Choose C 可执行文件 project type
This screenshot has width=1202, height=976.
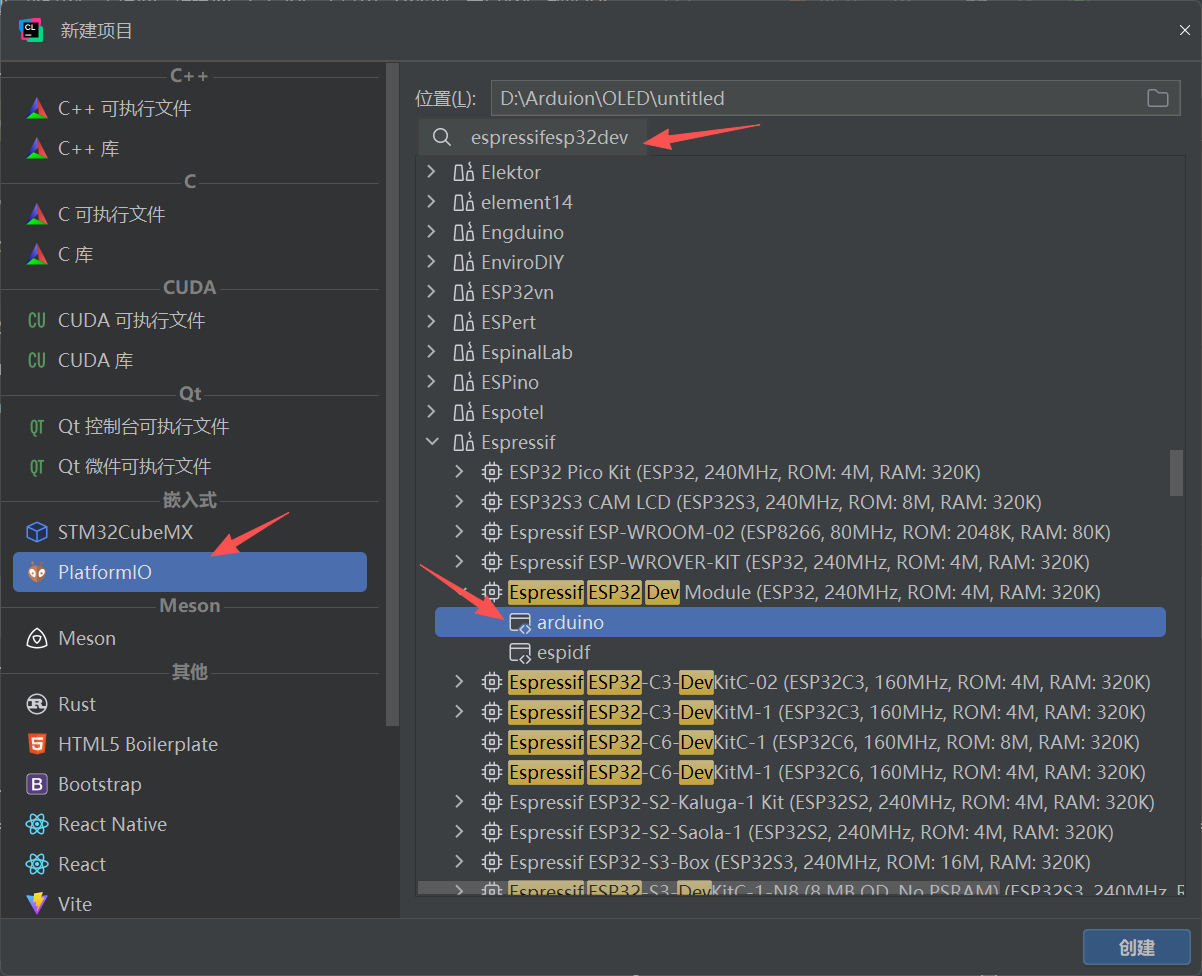click(190, 214)
